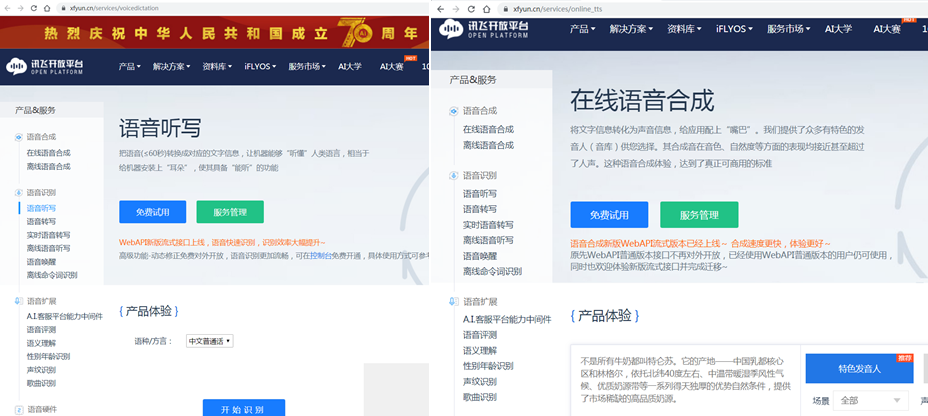Viewport: 928px width, 416px height.
Task: Click the 讯飞开放平台 logo in the right window
Action: (485, 29)
